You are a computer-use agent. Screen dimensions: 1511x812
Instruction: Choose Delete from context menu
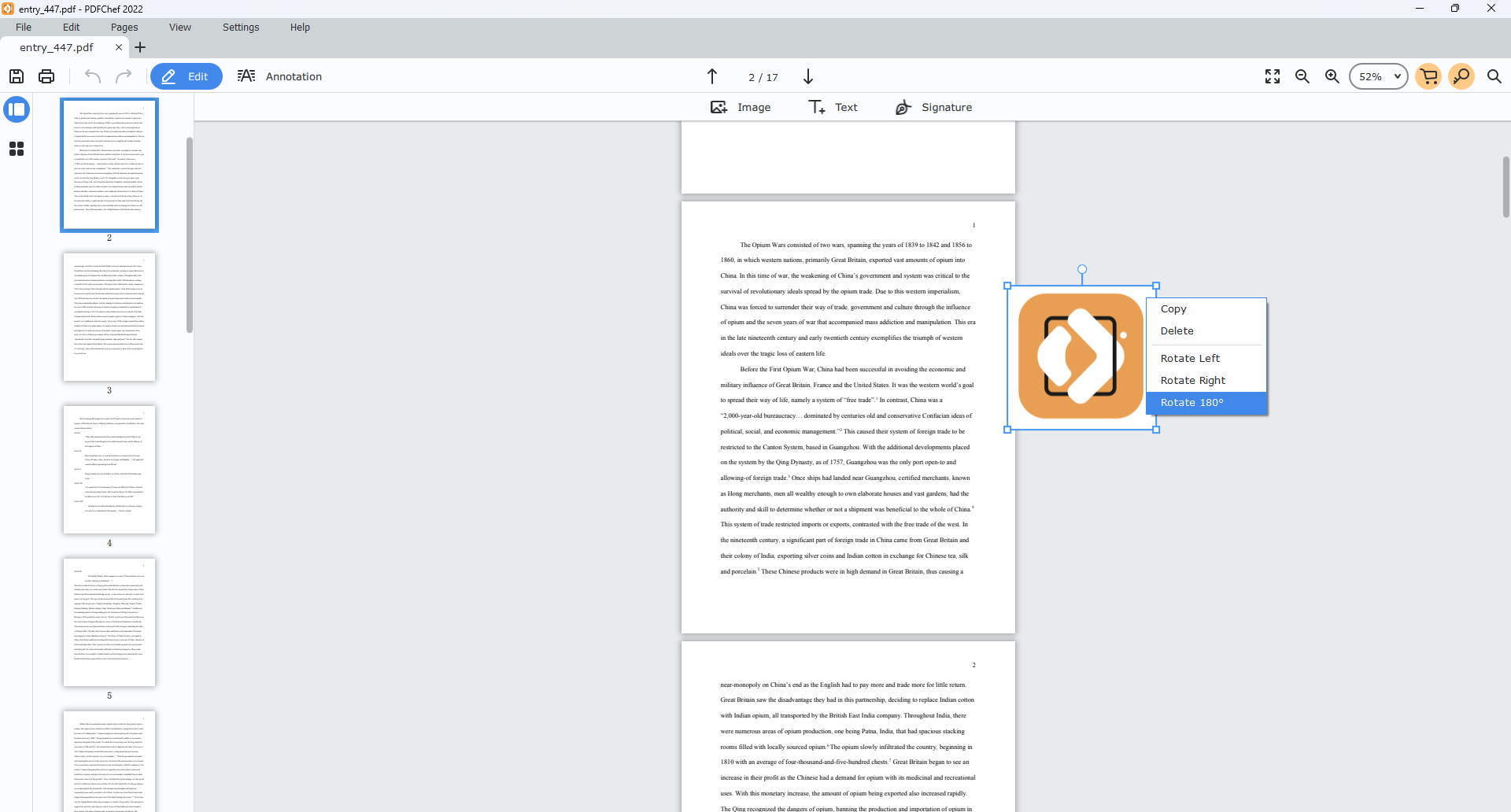pos(1206,331)
